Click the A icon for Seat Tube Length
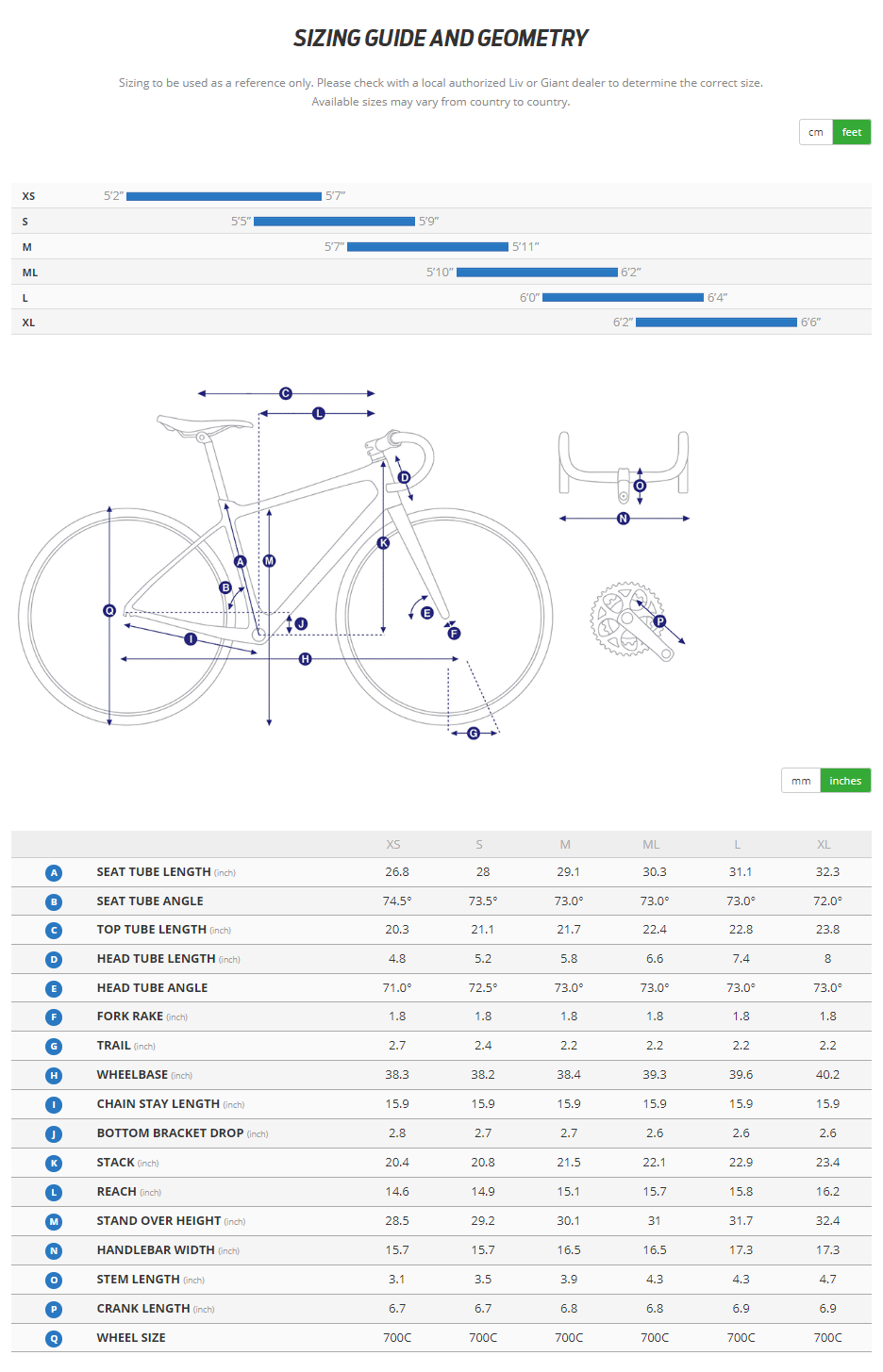Screen dimensions: 883x1372 coord(54,873)
